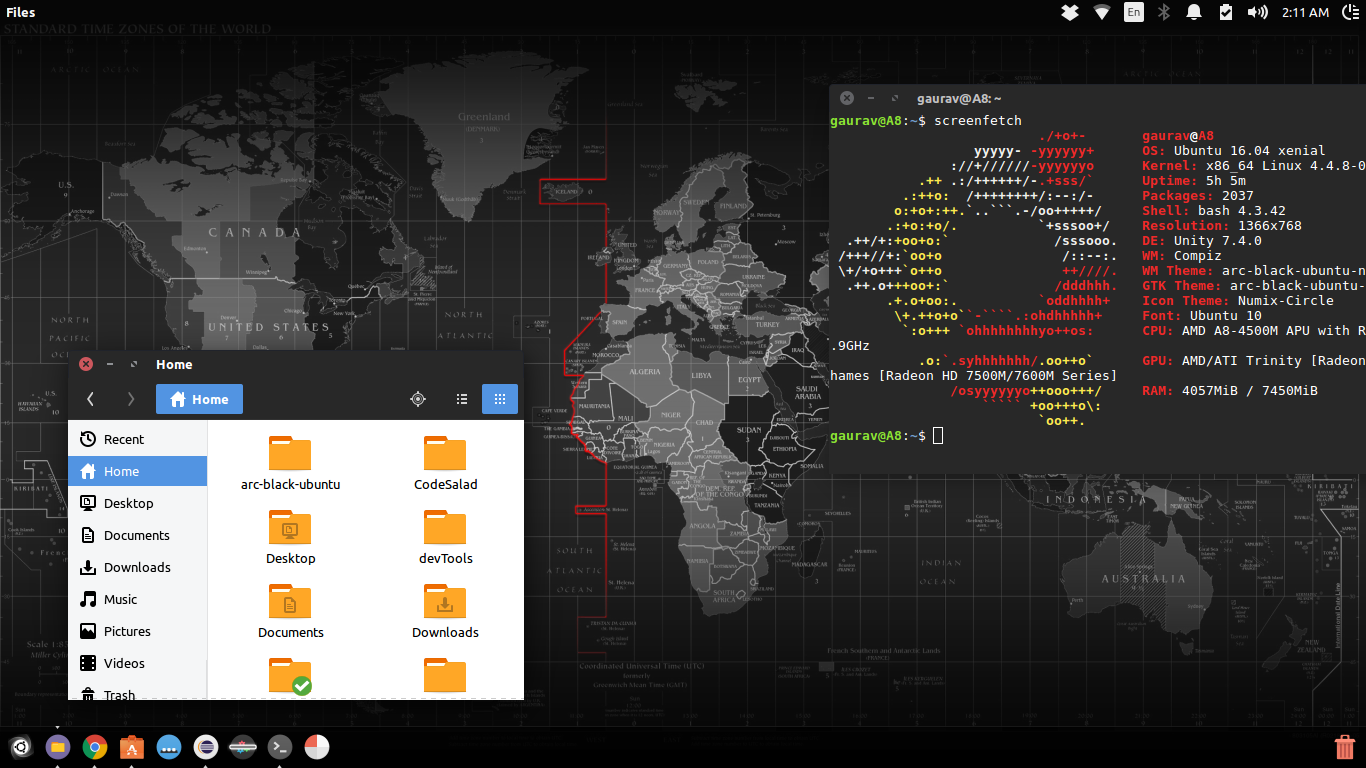Open the En keyboard layout menu
Screen dimensions: 1366x768
coord(1133,11)
